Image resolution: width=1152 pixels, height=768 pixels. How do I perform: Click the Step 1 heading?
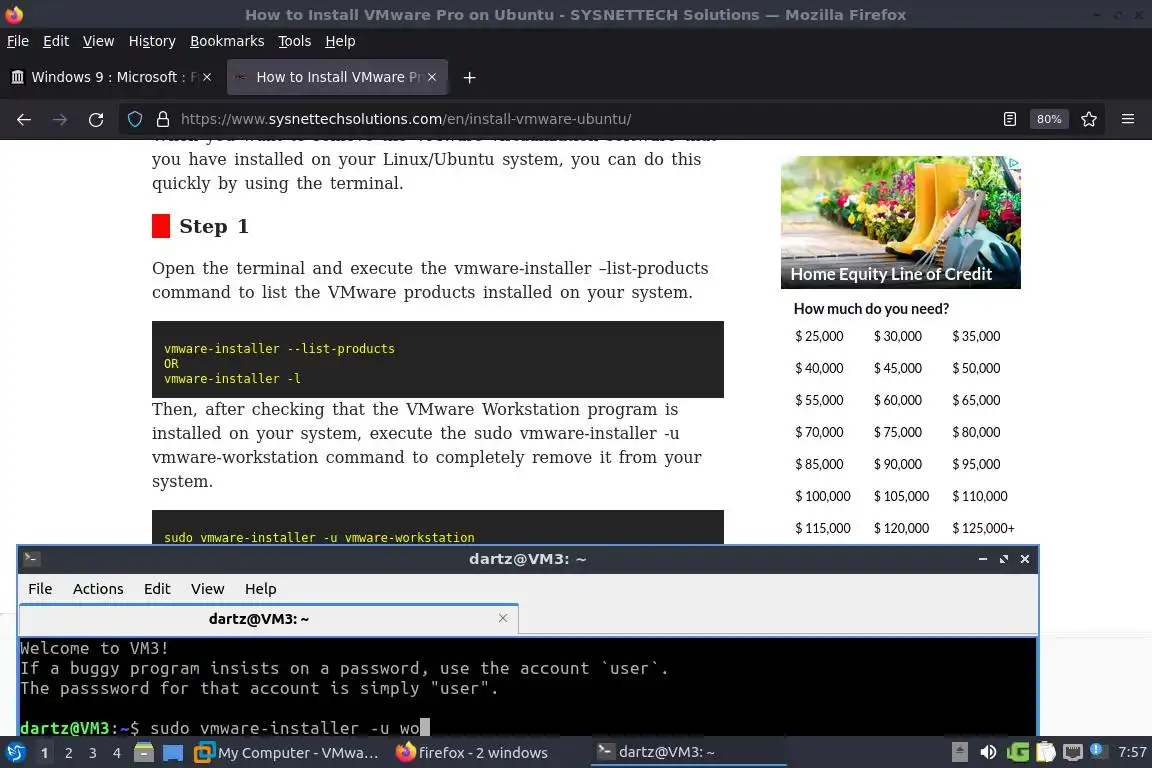(x=214, y=226)
